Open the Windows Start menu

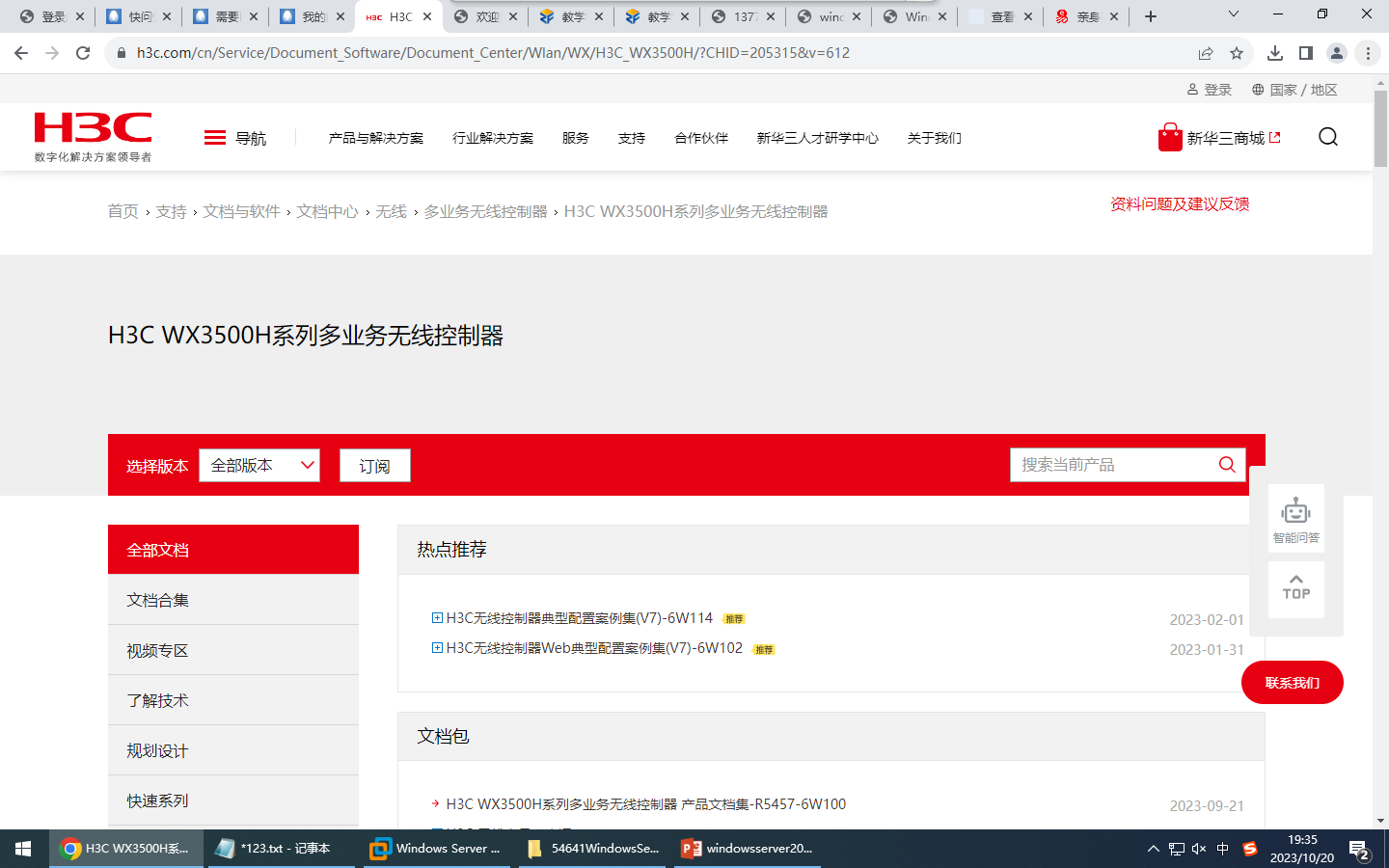[23, 849]
